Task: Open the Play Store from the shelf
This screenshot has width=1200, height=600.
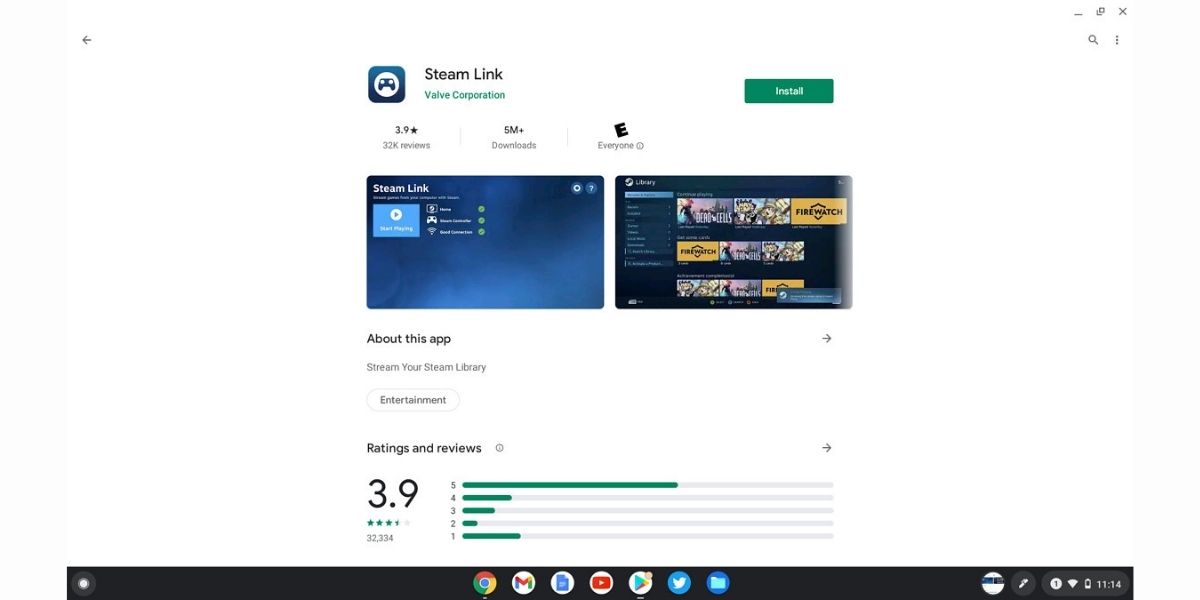Action: pos(640,582)
